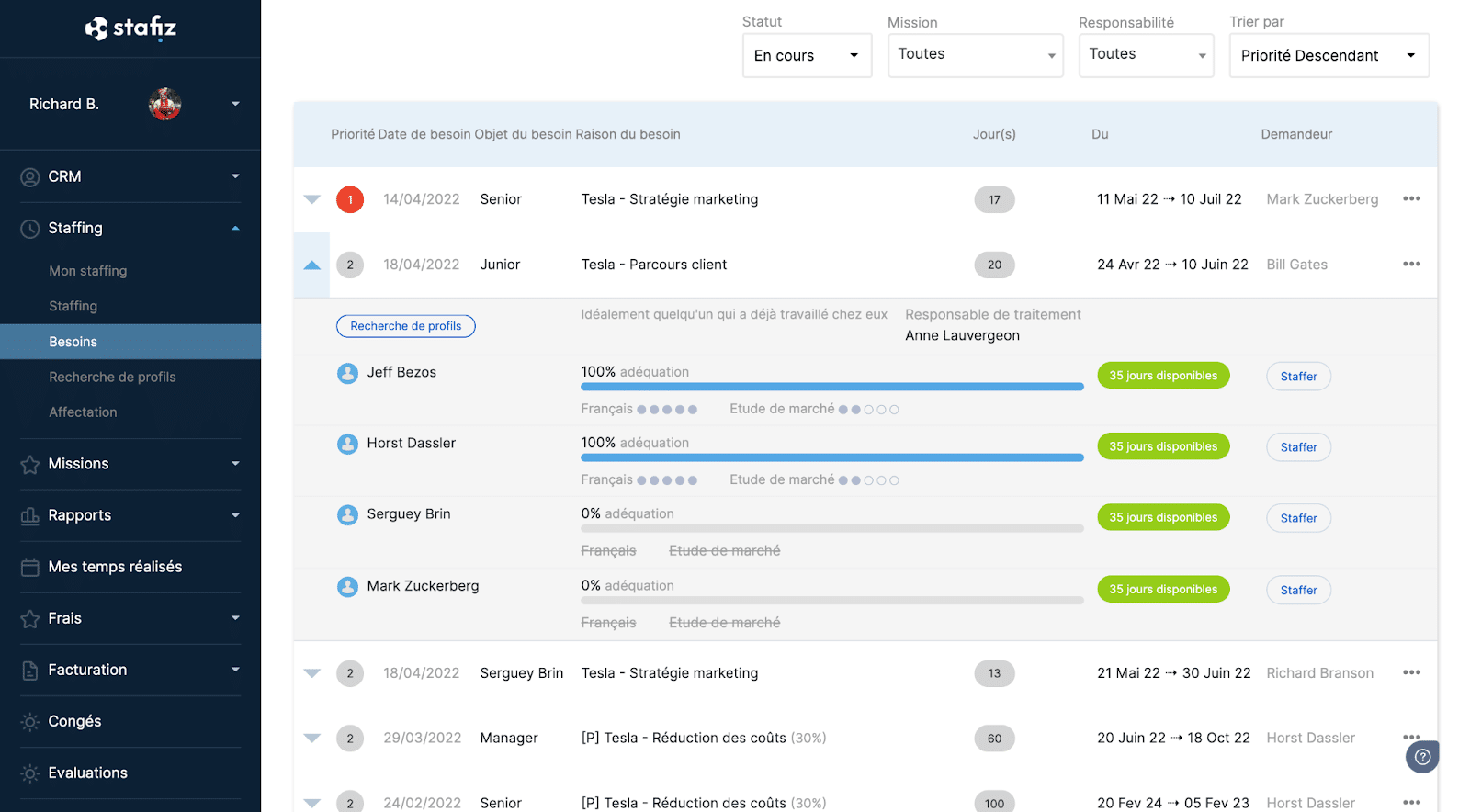Click Staffer button for Serguey Brin

pyautogui.click(x=1299, y=518)
